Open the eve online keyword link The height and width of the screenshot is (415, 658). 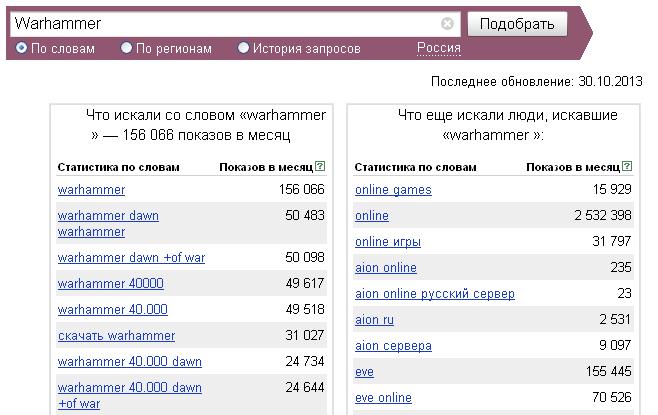383,398
